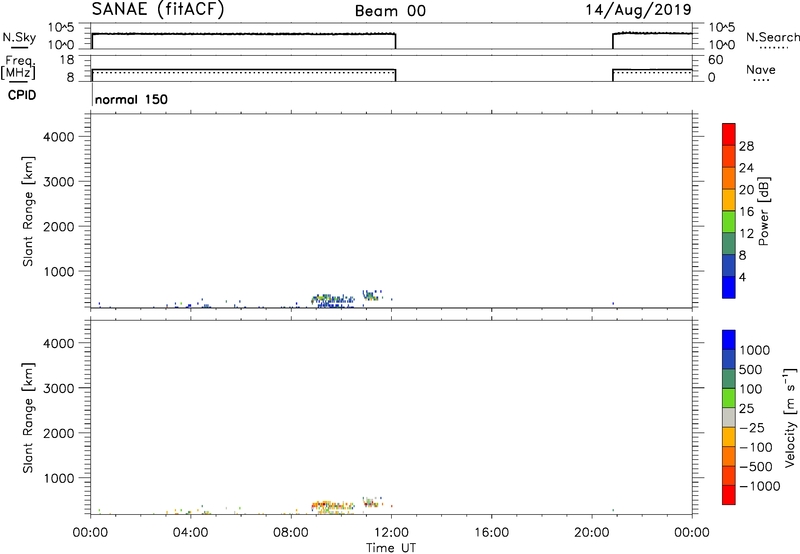The height and width of the screenshot is (554, 800).
Task: Click the gray -25 to 25 Velocity swatch
Action: 729,417
